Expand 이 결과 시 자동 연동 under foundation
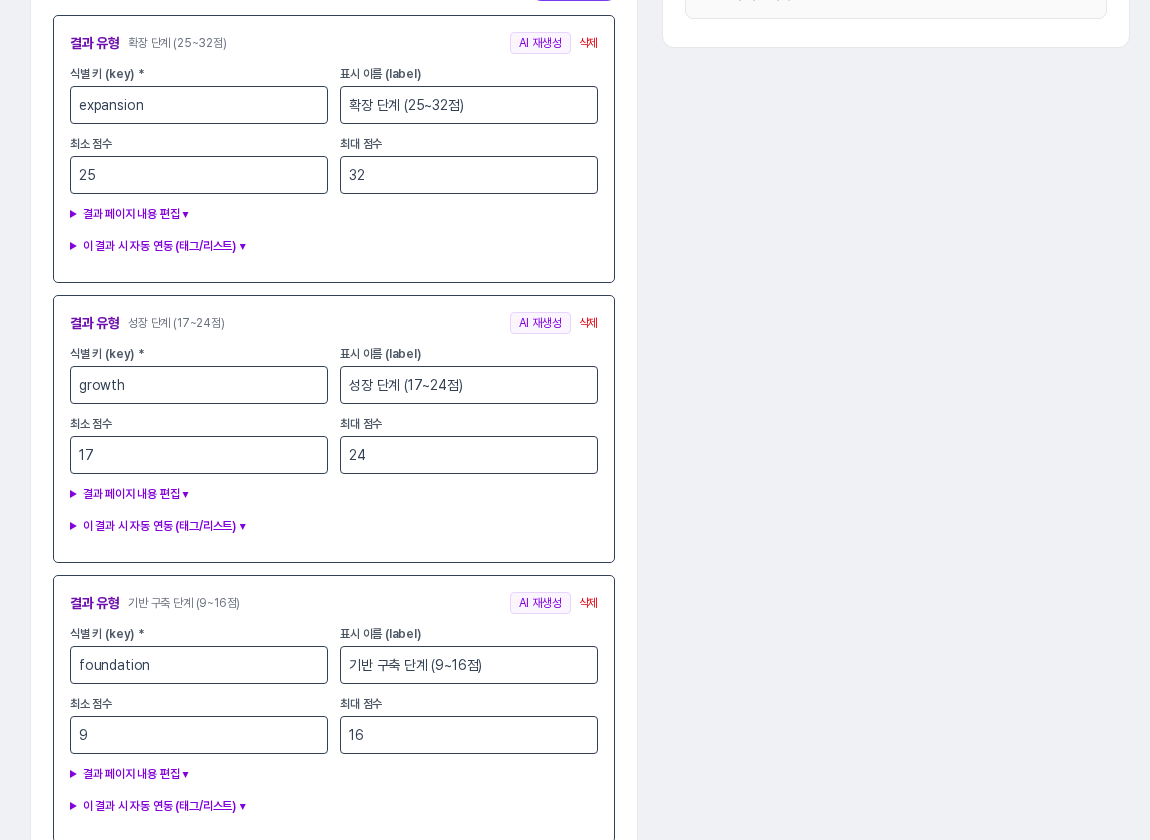Screen dimensions: 1150x840 click(x=158, y=806)
